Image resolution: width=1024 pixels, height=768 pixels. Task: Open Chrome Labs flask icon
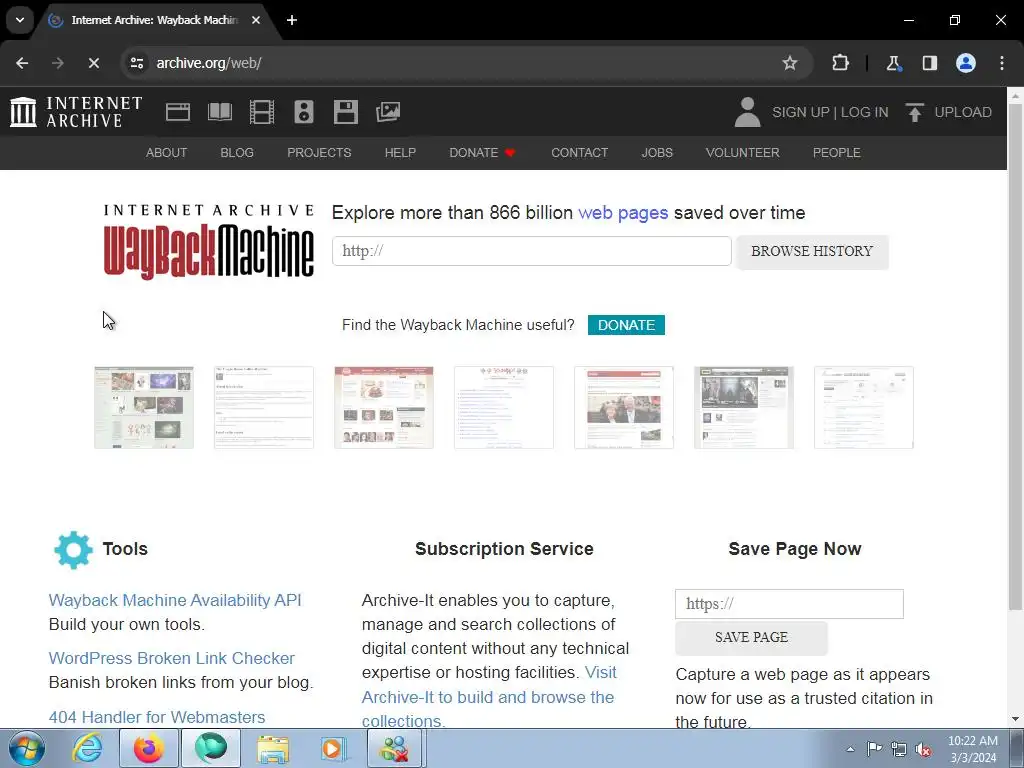(893, 63)
